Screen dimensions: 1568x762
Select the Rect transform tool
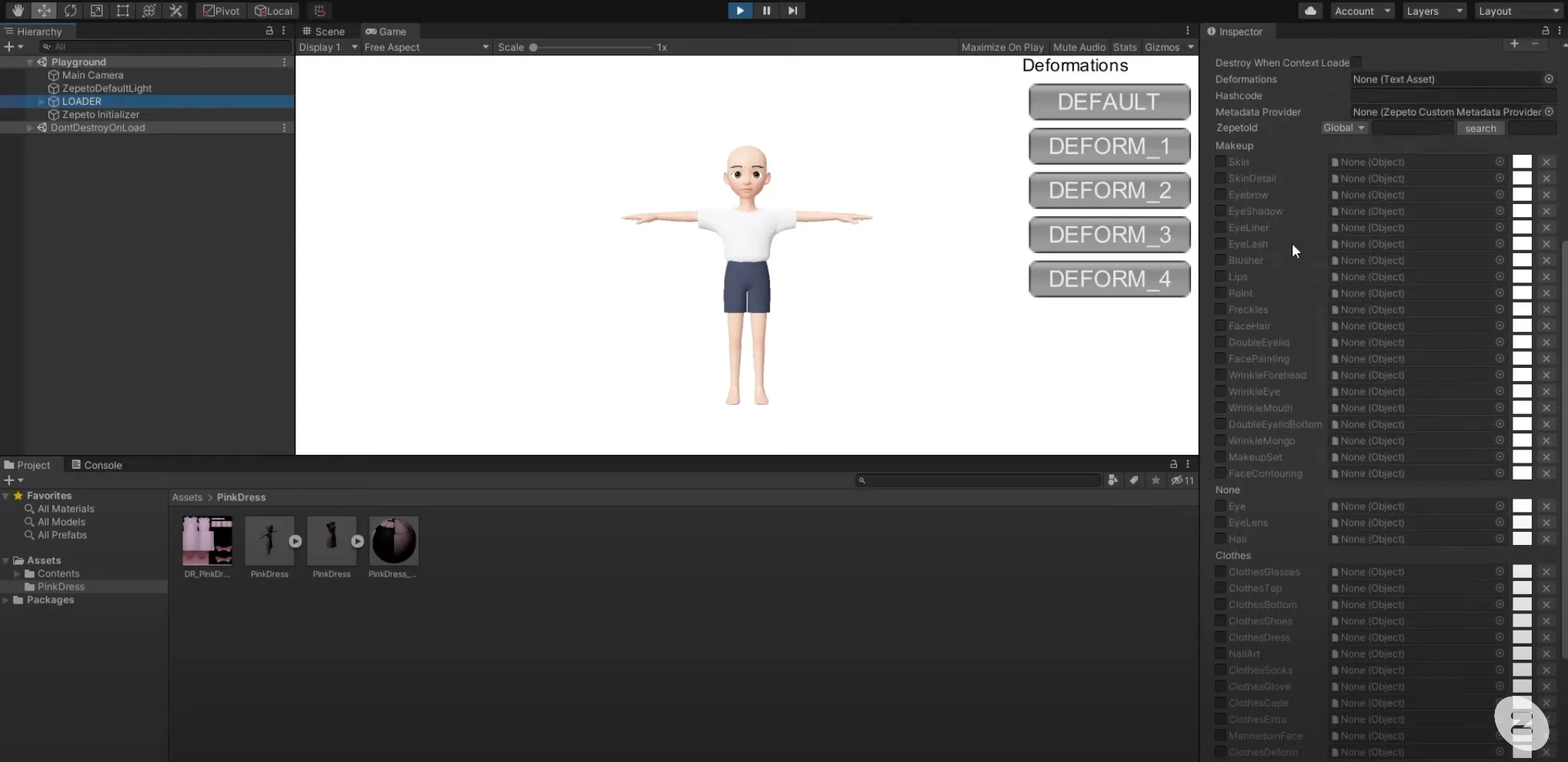pyautogui.click(x=122, y=11)
